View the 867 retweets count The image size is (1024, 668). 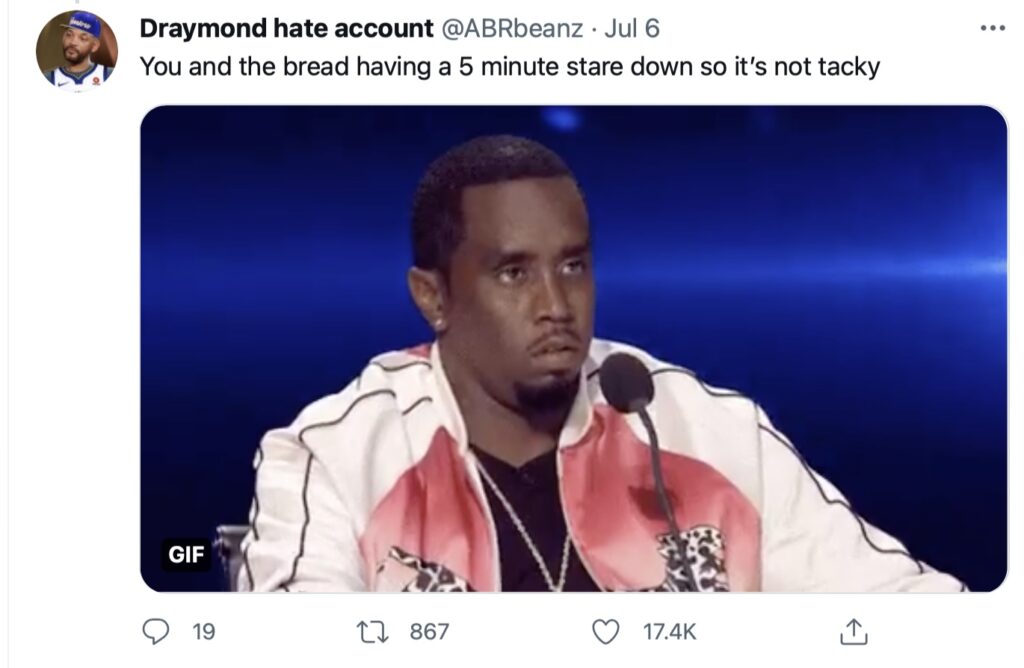[429, 631]
